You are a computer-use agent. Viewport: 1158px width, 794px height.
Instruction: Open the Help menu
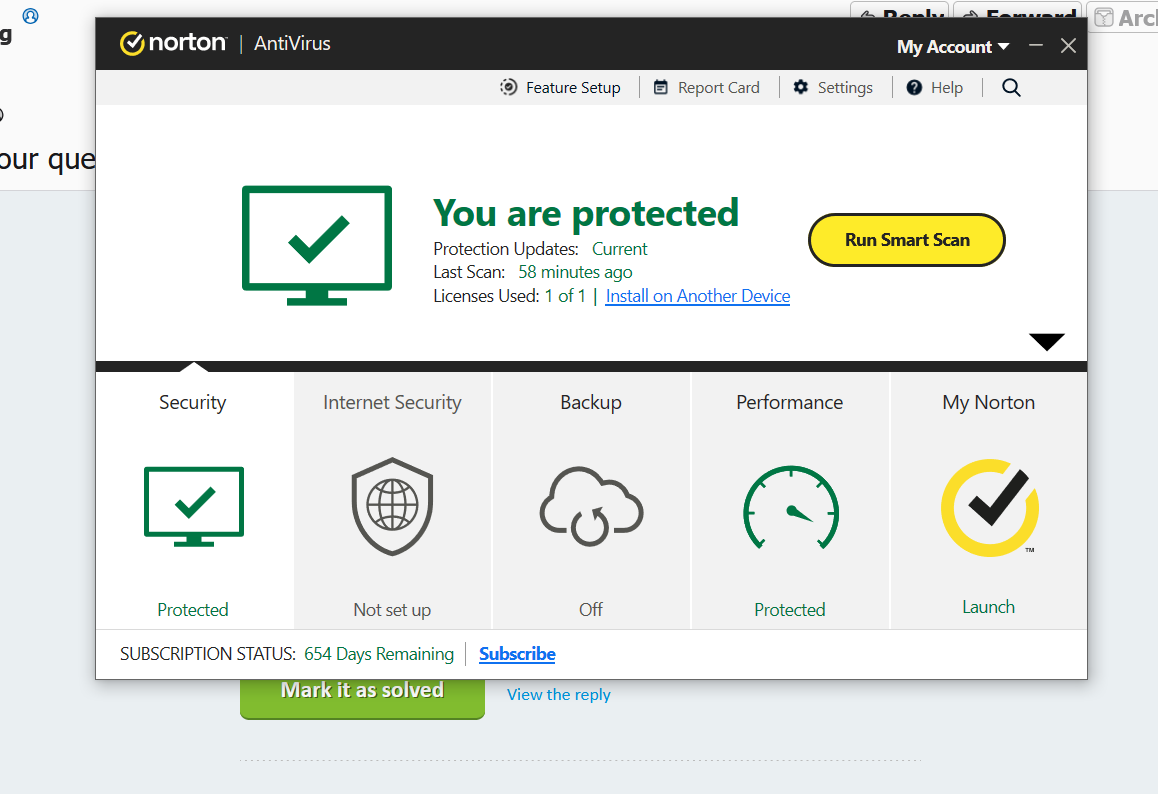coord(935,88)
